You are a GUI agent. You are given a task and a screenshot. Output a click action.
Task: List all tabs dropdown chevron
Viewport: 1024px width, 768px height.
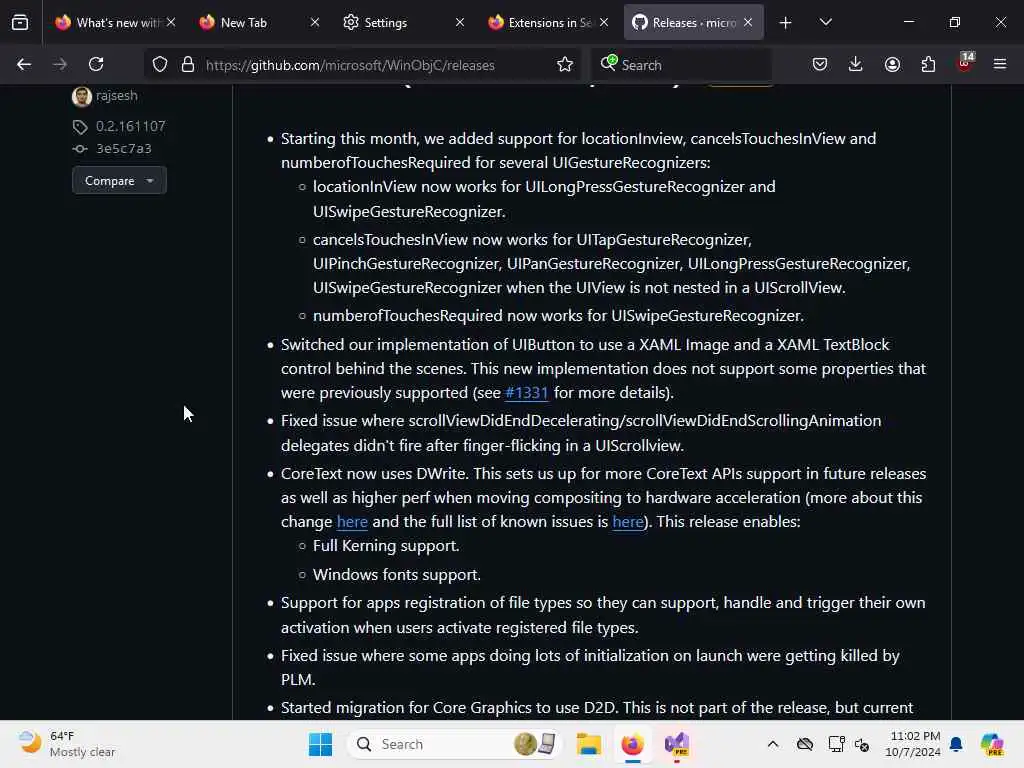825,22
